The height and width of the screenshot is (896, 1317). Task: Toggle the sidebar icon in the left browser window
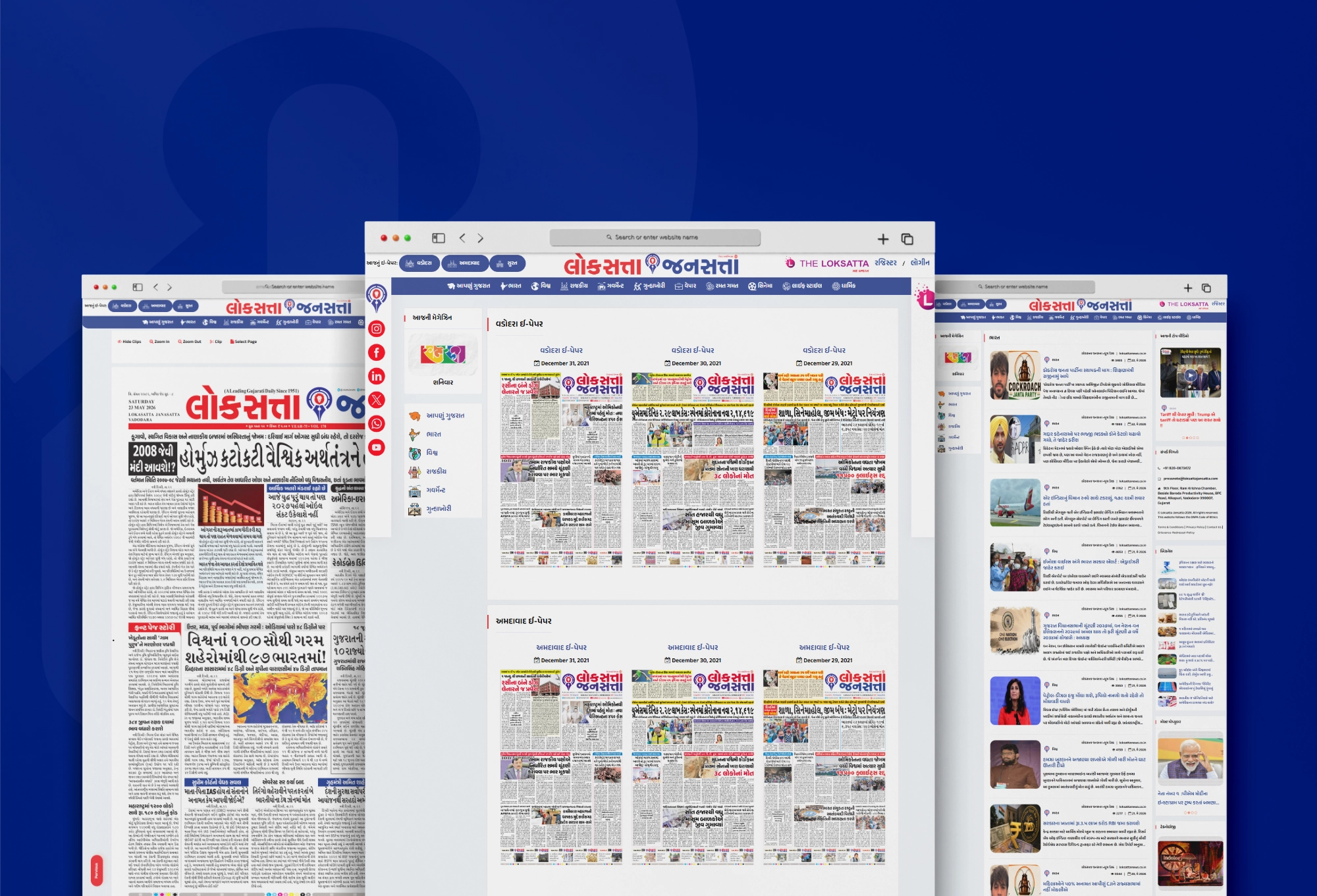[x=138, y=287]
